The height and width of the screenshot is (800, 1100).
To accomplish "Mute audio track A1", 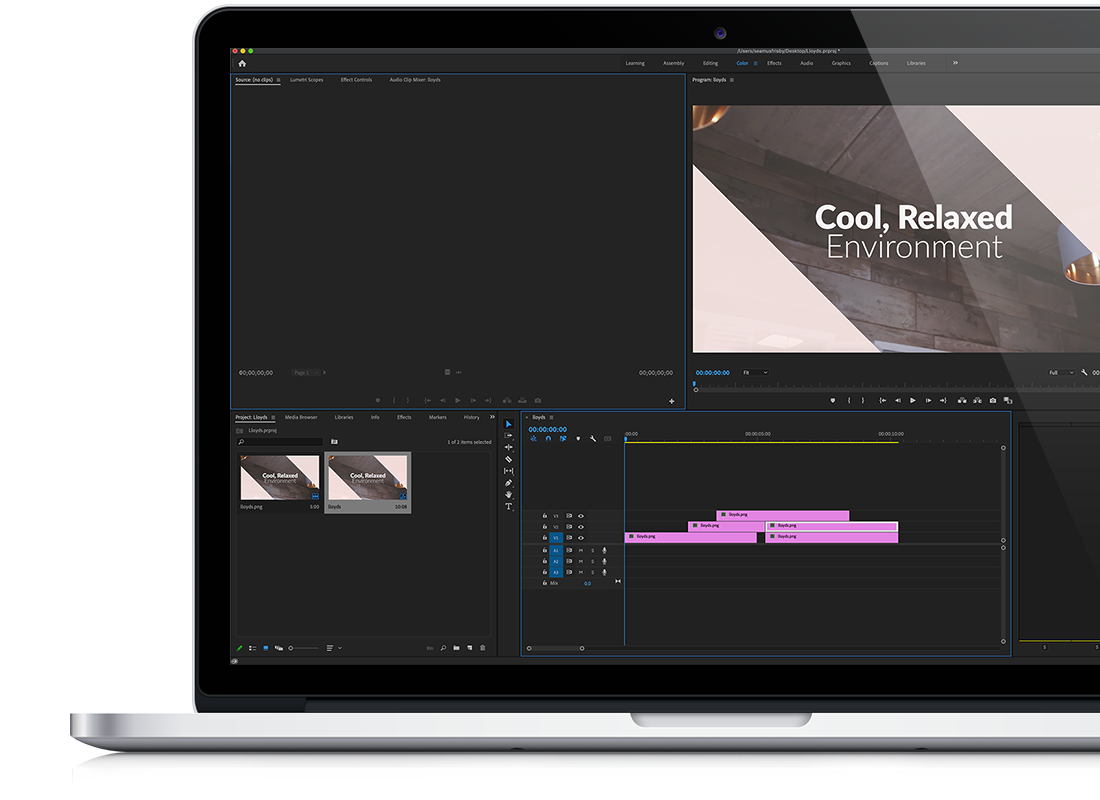I will (x=580, y=550).
